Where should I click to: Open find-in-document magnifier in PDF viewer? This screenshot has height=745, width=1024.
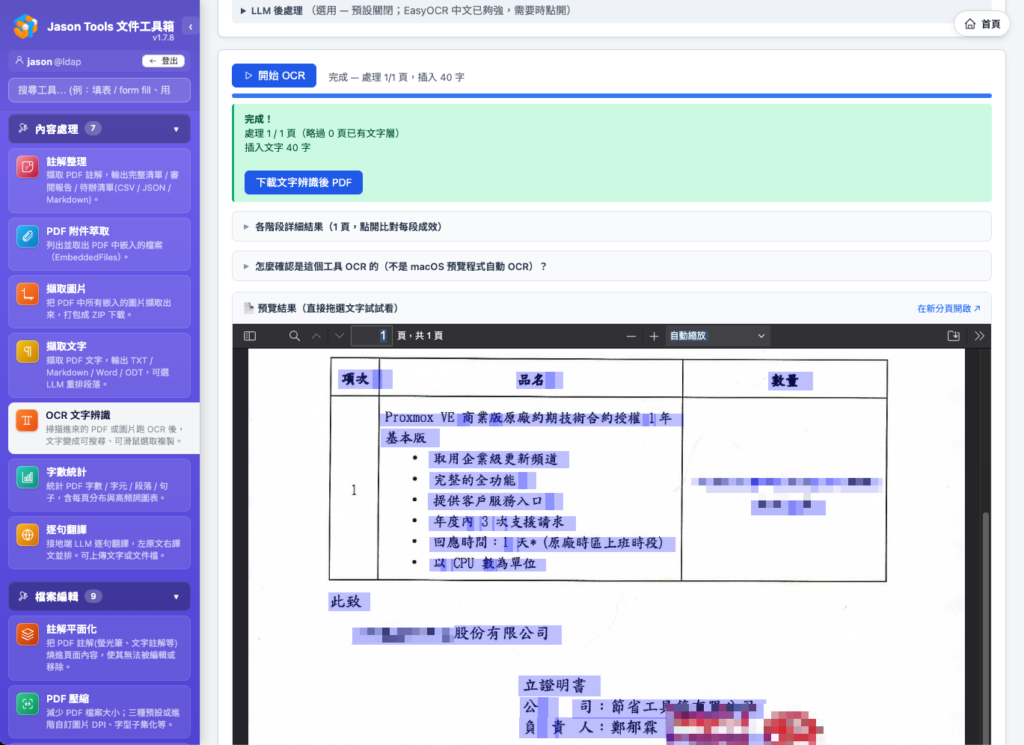pos(295,336)
